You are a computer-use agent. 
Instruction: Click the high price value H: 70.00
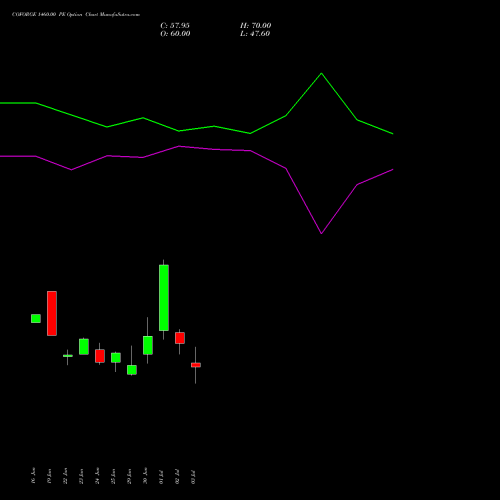(x=256, y=26)
